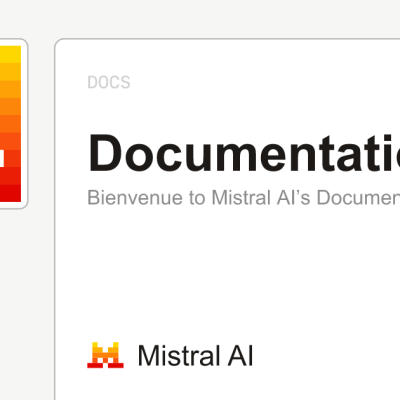
Task: Click the DOCS label above the title
Action: click(109, 83)
